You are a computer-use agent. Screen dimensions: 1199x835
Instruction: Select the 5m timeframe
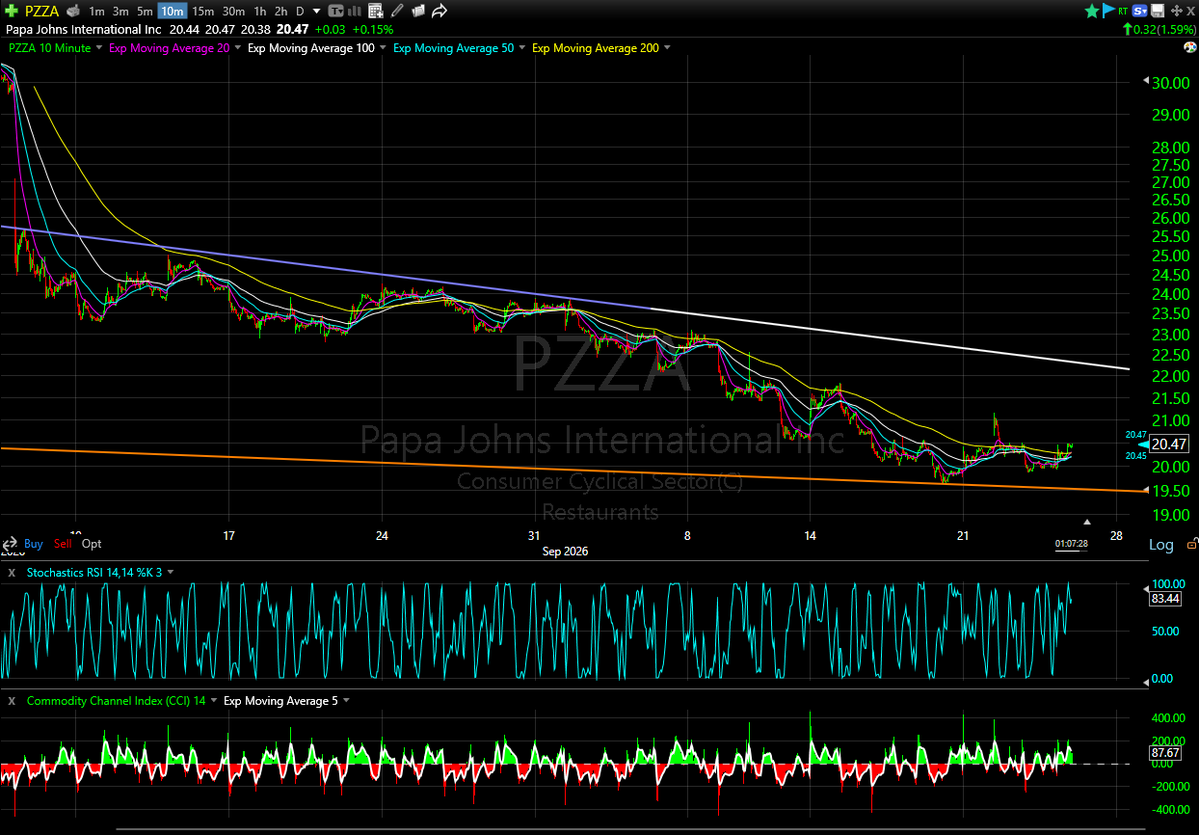coord(145,11)
